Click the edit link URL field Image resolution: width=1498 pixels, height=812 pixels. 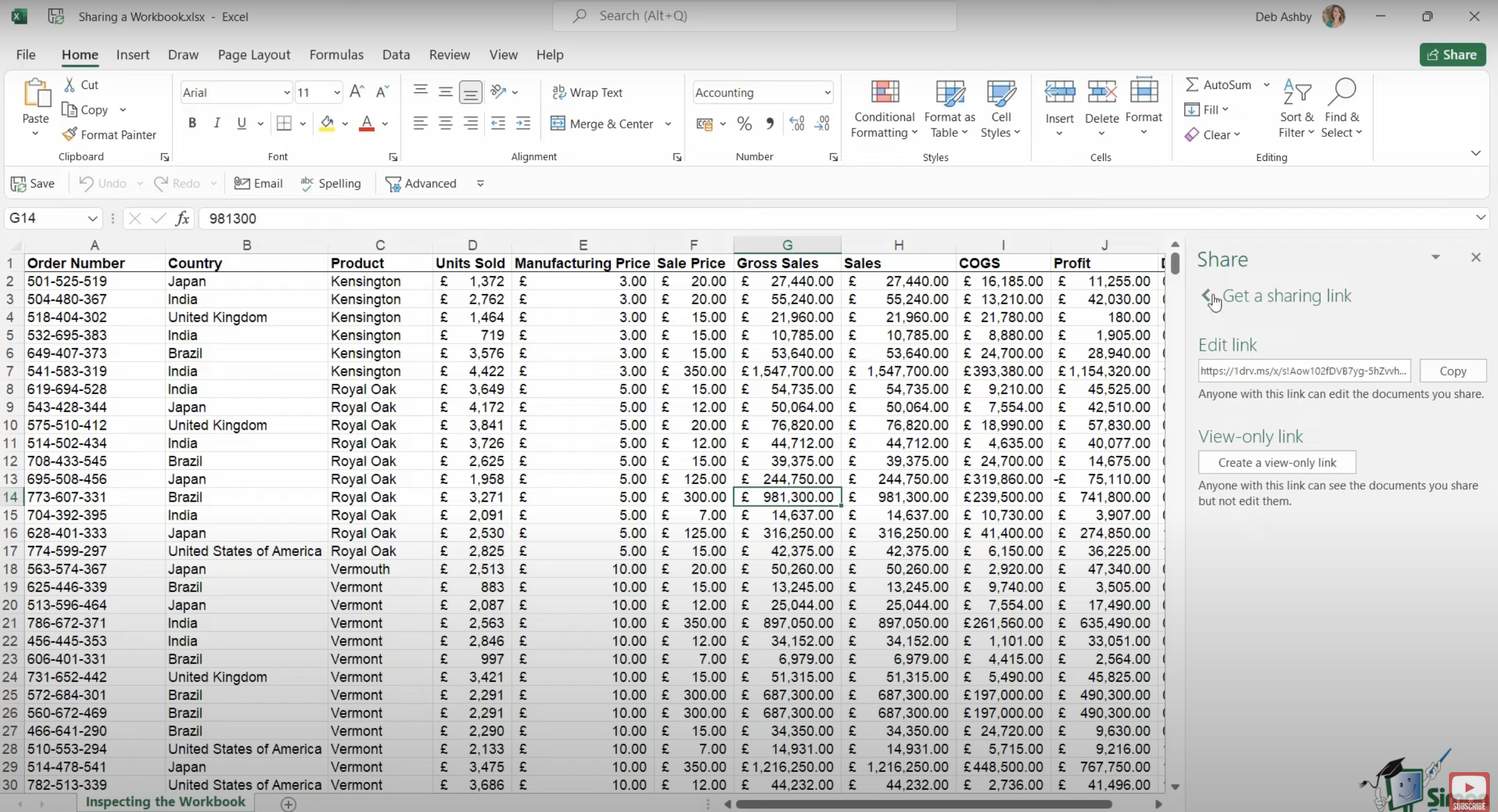[x=1303, y=371]
